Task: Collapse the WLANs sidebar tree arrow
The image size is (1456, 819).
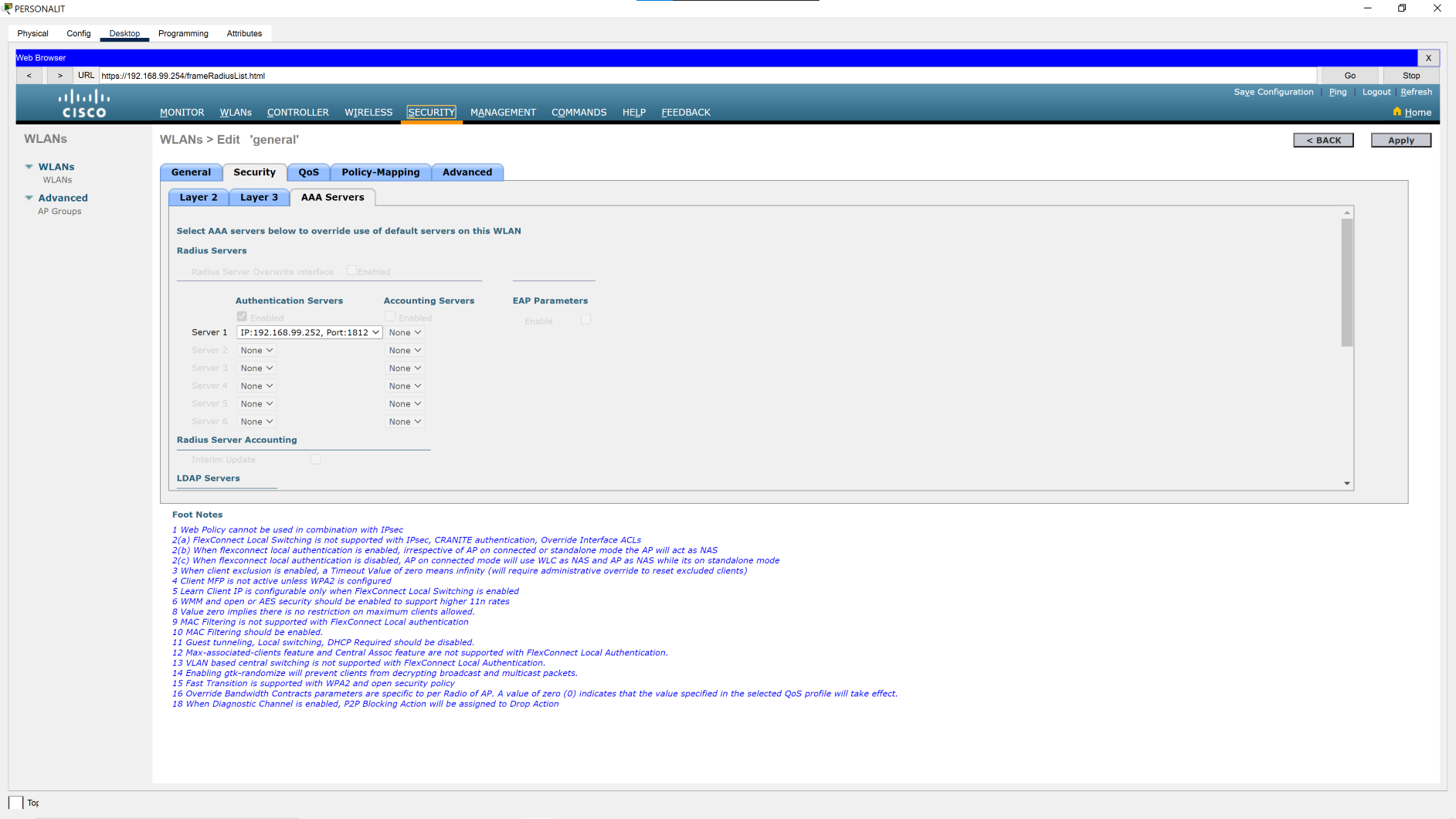Action: 29,167
